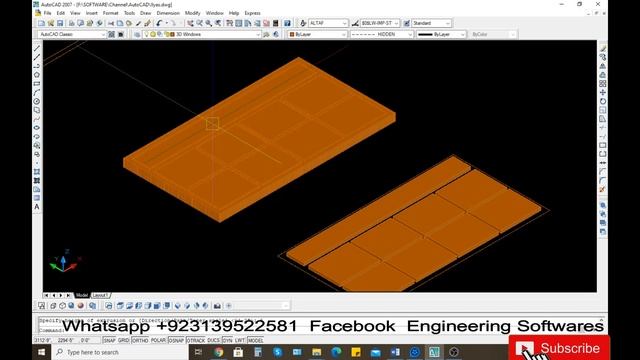Toggle LWT lineweight display in status bar
640x360 pixels.
click(240, 340)
